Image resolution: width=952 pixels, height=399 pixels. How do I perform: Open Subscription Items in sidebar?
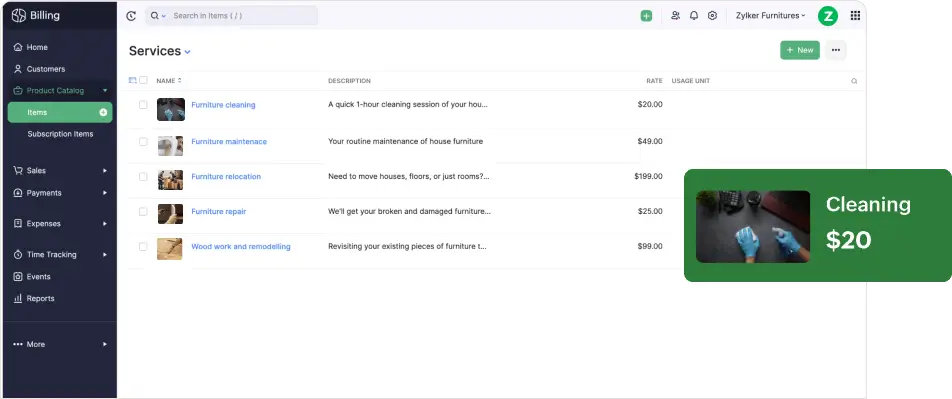coord(60,134)
